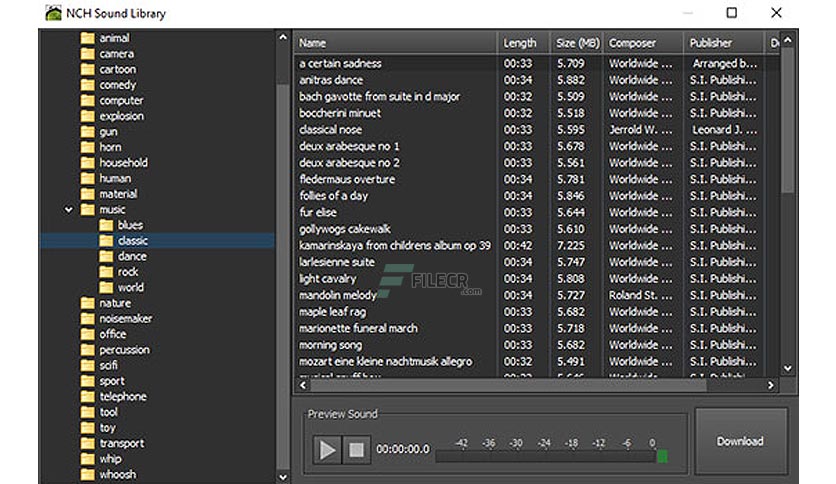Stop the sound preview

tap(356, 450)
